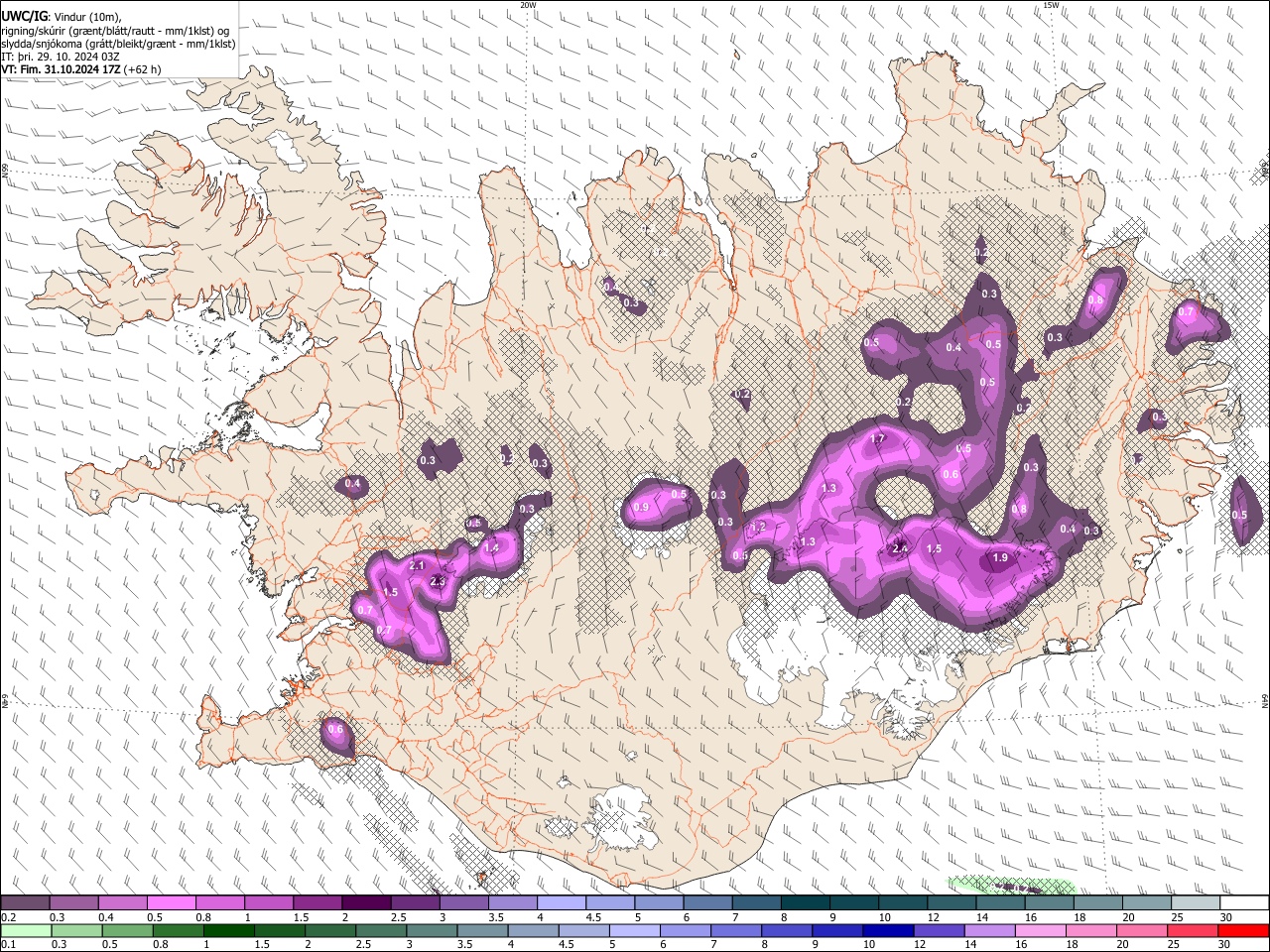Viewport: 1270px width, 952px height.
Task: Click the '1.4' snowfall value on the map
Action: pyautogui.click(x=491, y=547)
